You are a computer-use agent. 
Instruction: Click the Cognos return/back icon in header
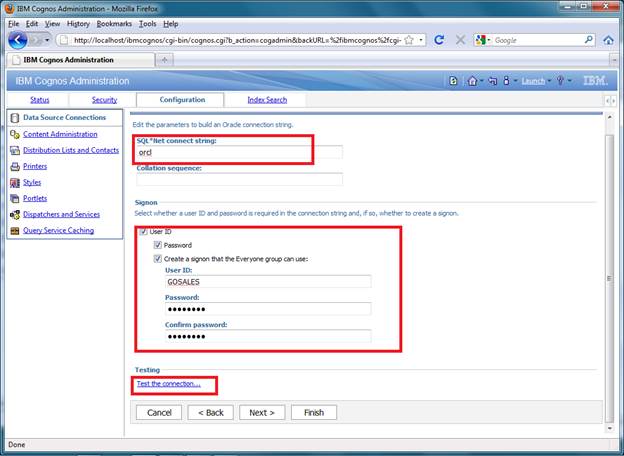[x=493, y=81]
